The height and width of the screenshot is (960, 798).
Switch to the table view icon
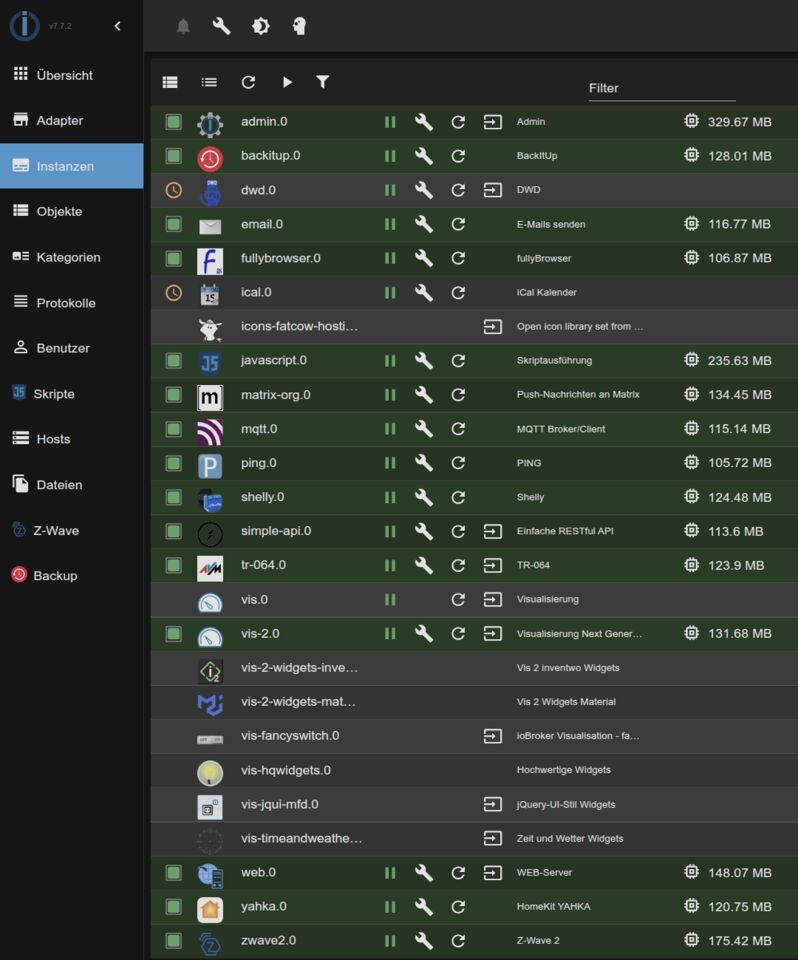point(170,83)
